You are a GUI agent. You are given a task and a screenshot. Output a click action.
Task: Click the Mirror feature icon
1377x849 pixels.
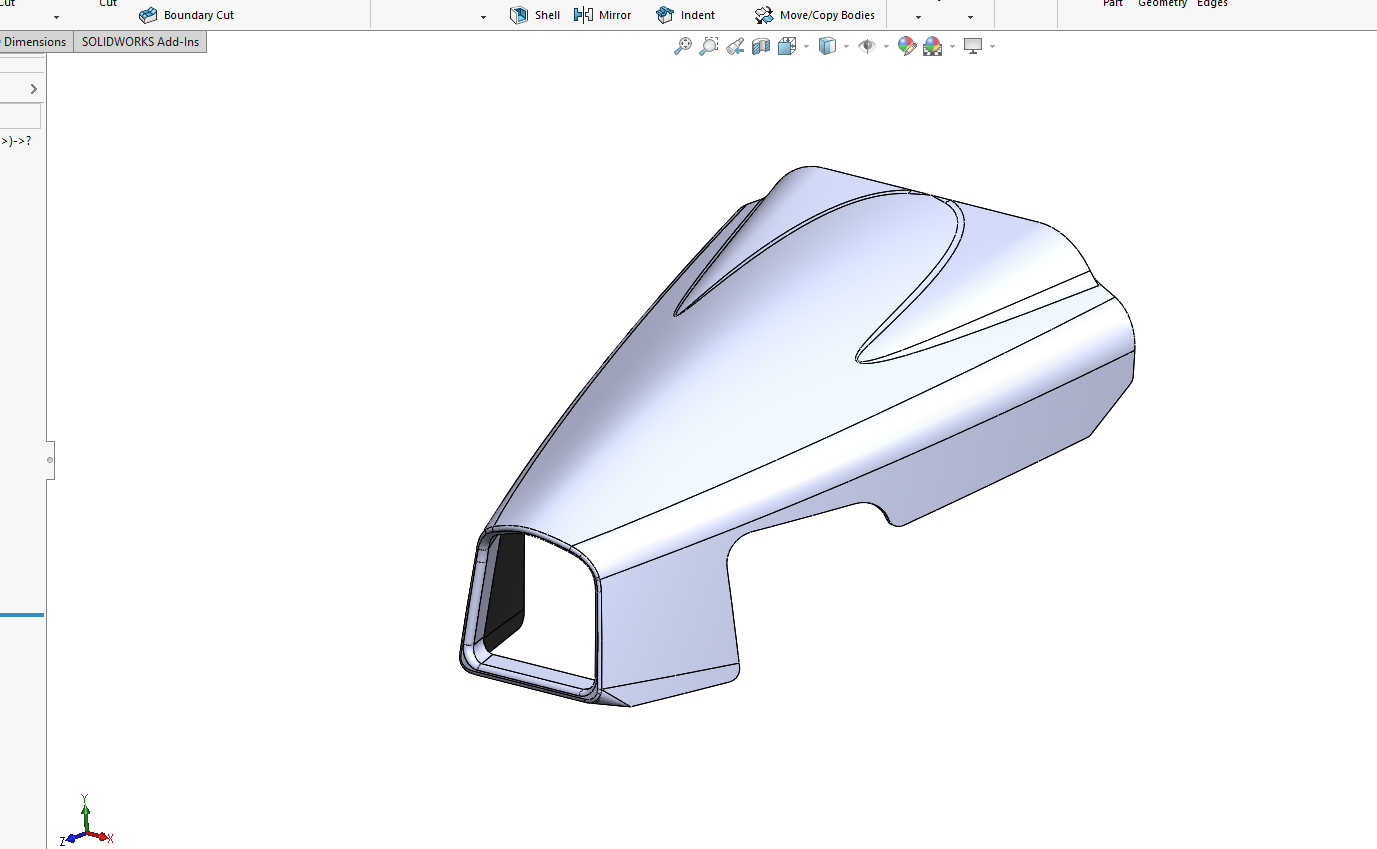pyautogui.click(x=583, y=15)
